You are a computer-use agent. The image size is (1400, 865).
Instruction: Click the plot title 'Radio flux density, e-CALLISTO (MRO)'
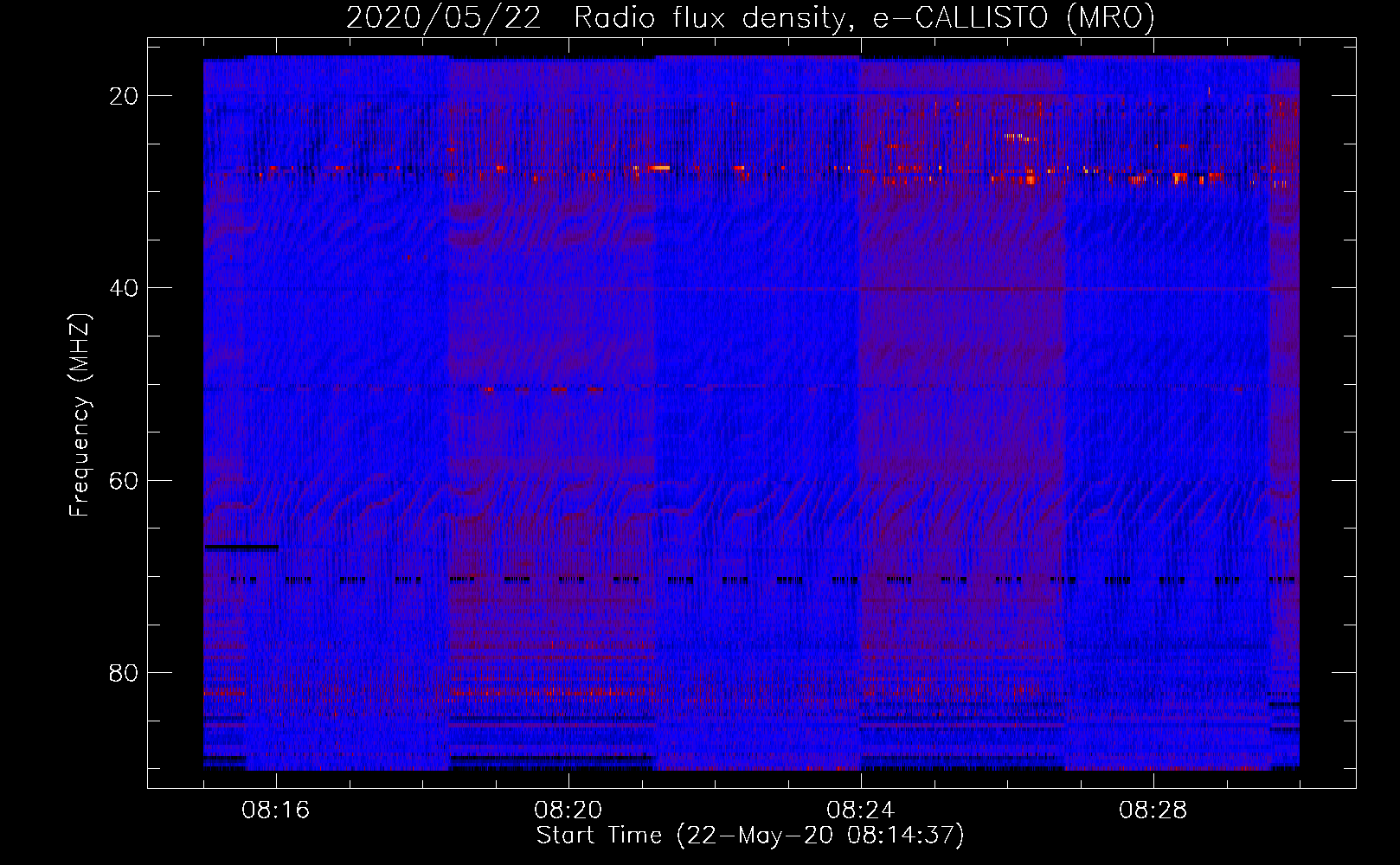(x=864, y=18)
